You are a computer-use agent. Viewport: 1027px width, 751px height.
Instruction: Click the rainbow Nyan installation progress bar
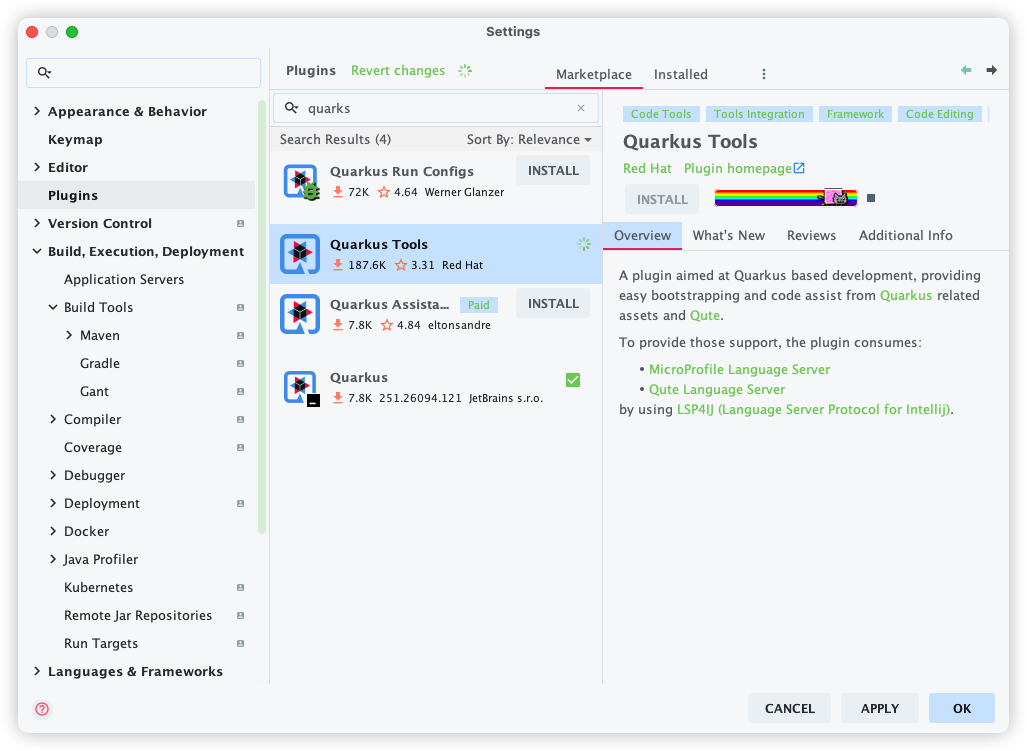point(785,198)
